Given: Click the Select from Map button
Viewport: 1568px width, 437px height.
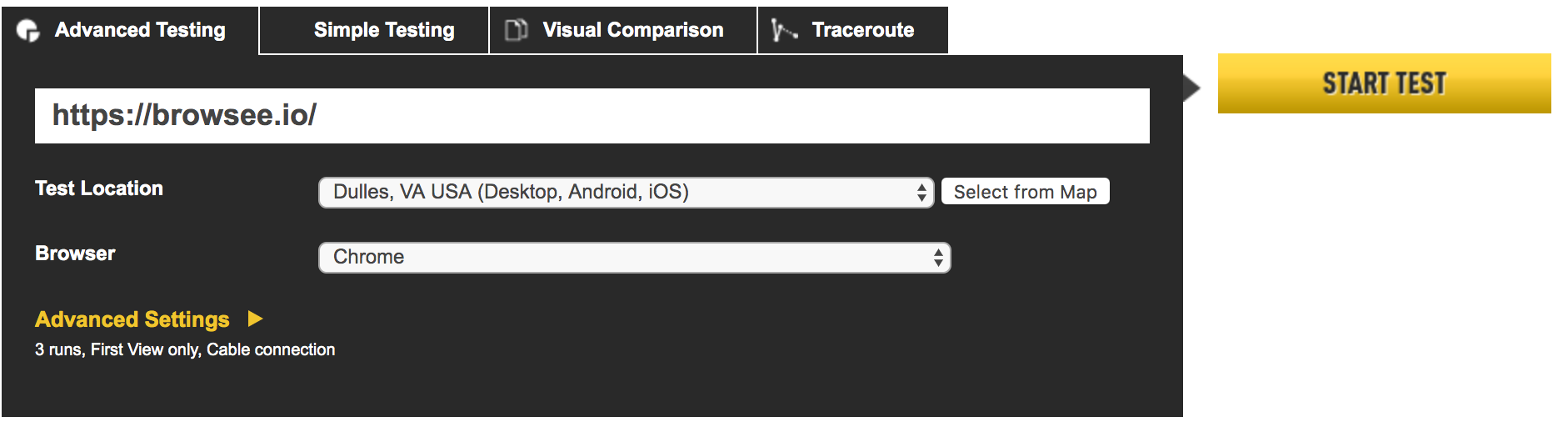Looking at the screenshot, I should click(x=1026, y=192).
